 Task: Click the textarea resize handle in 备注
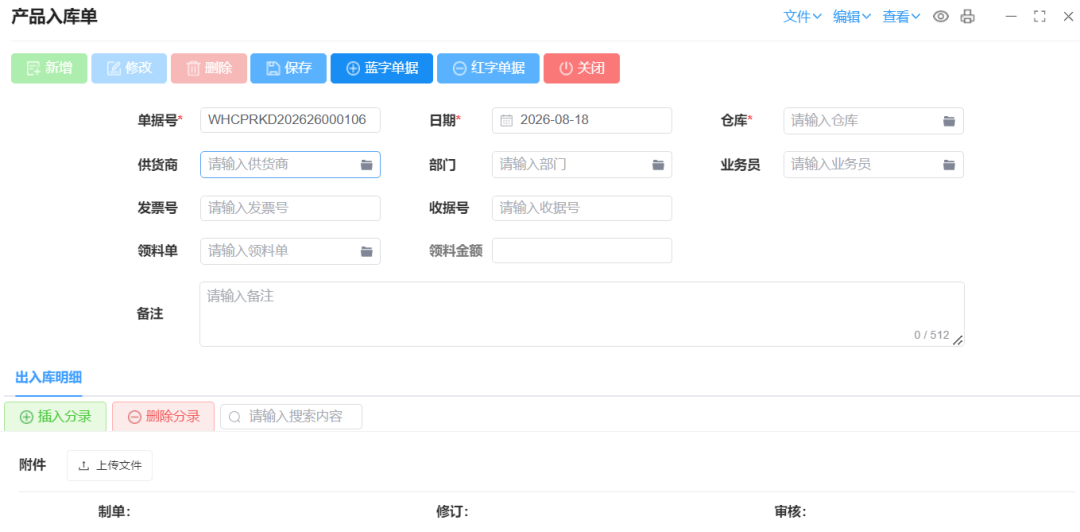click(957, 339)
